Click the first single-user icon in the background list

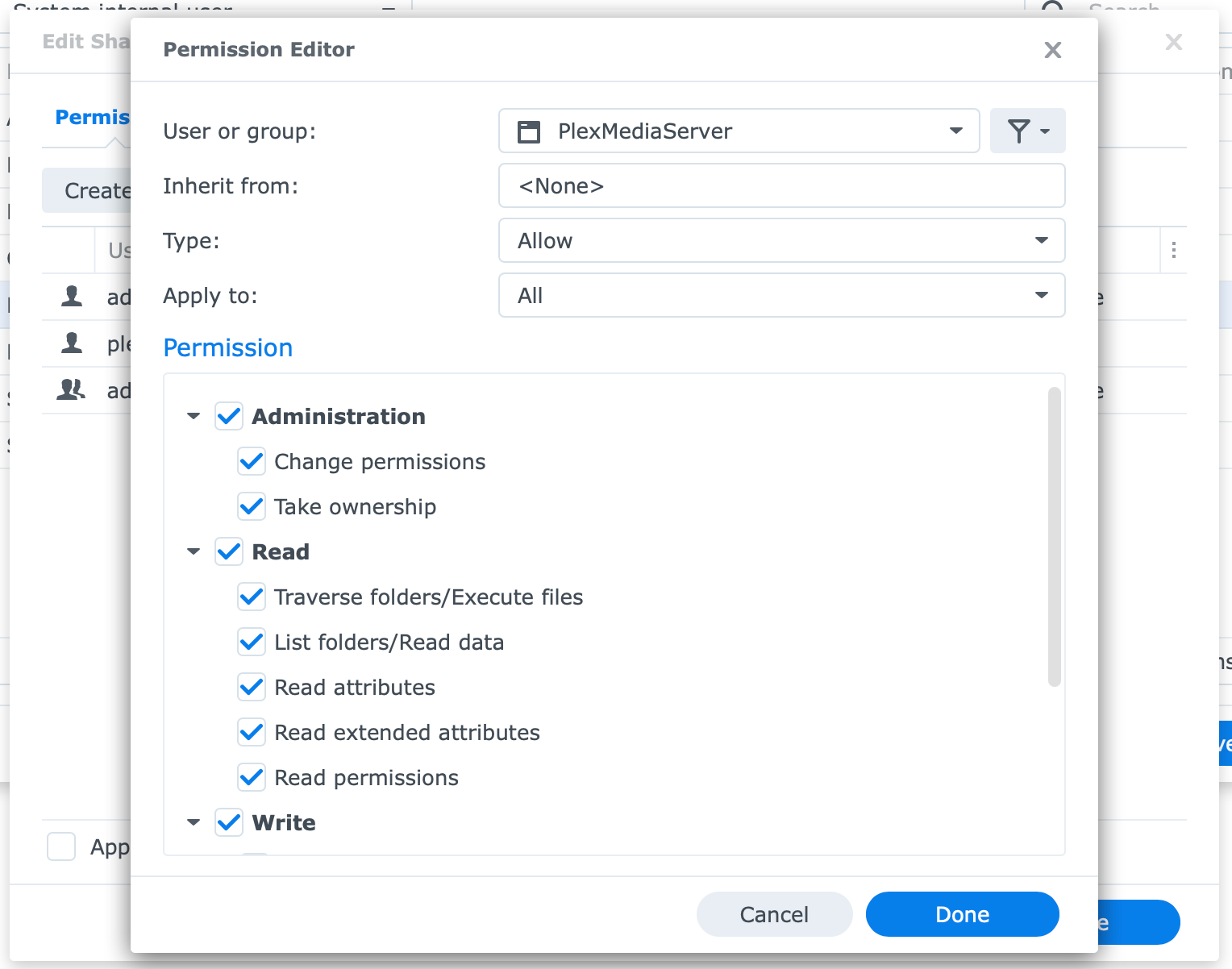[x=72, y=297]
